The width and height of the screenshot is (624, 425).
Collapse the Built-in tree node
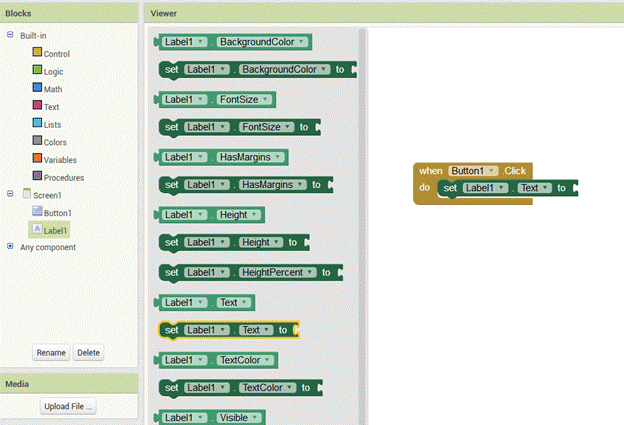click(x=10, y=35)
